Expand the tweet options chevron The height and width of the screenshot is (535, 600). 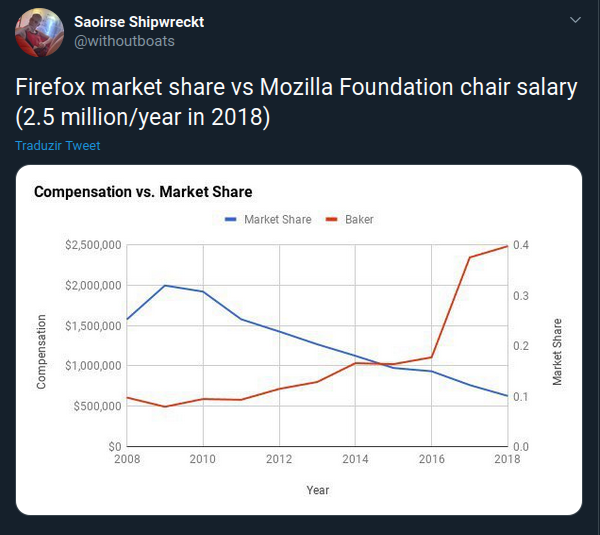click(x=574, y=20)
